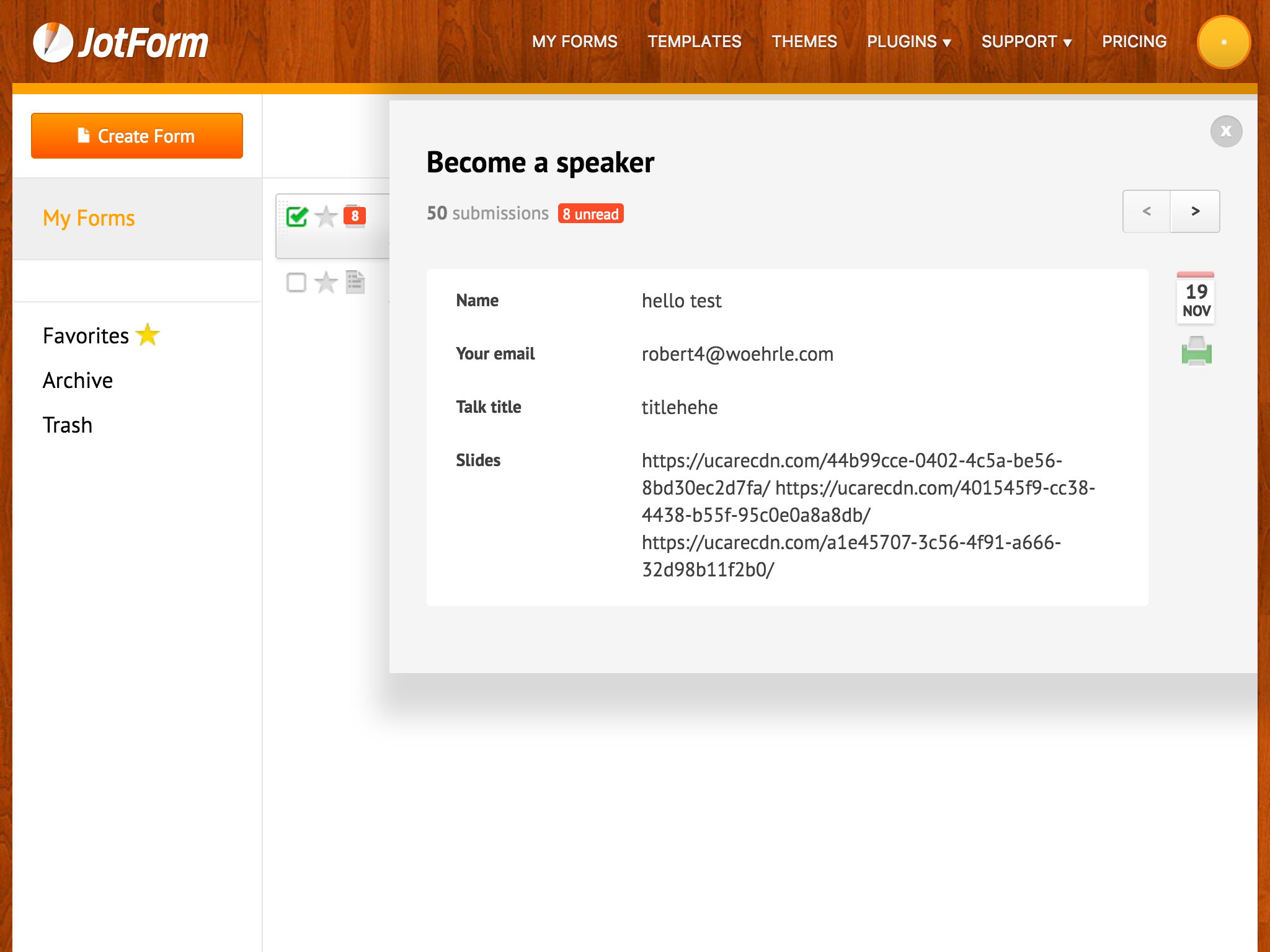Expand the Plugins dropdown menu
The height and width of the screenshot is (952, 1270).
[x=908, y=42]
